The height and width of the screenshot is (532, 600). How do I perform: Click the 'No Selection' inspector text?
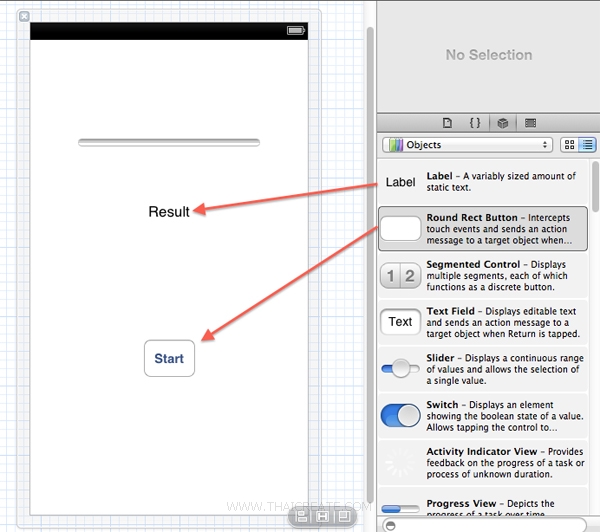[x=489, y=55]
